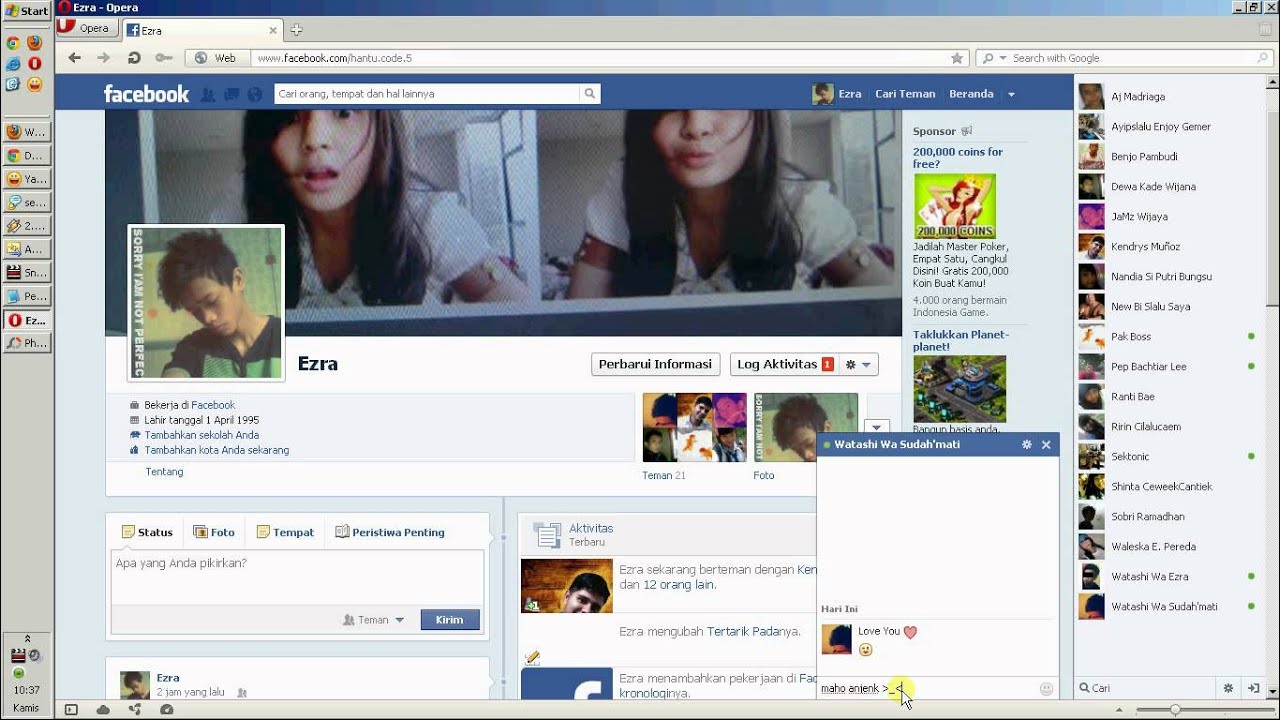Viewport: 1280px width, 720px height.
Task: Open a new tab with plus button
Action: coord(297,30)
